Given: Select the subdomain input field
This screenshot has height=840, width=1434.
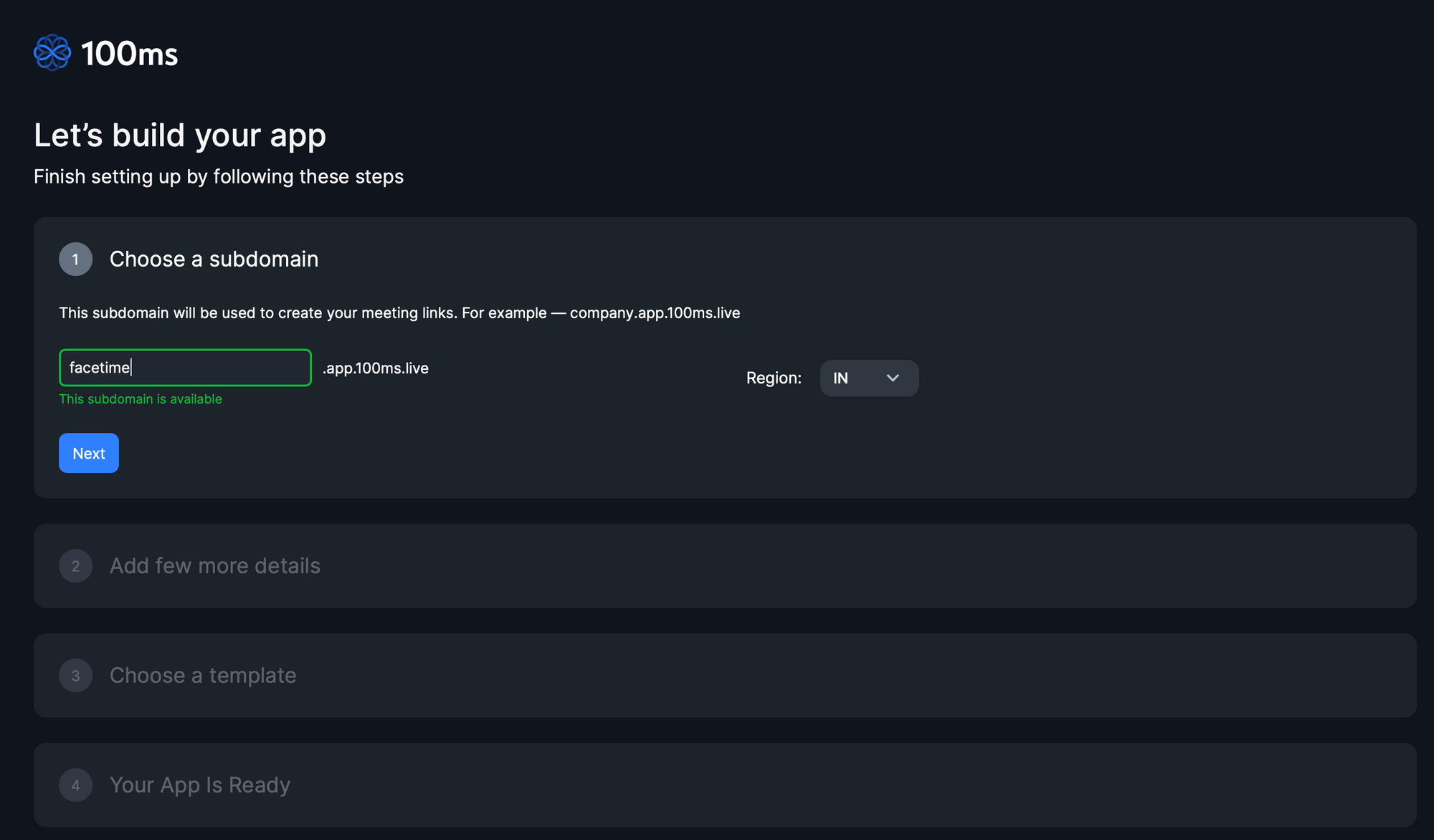Looking at the screenshot, I should [x=185, y=367].
